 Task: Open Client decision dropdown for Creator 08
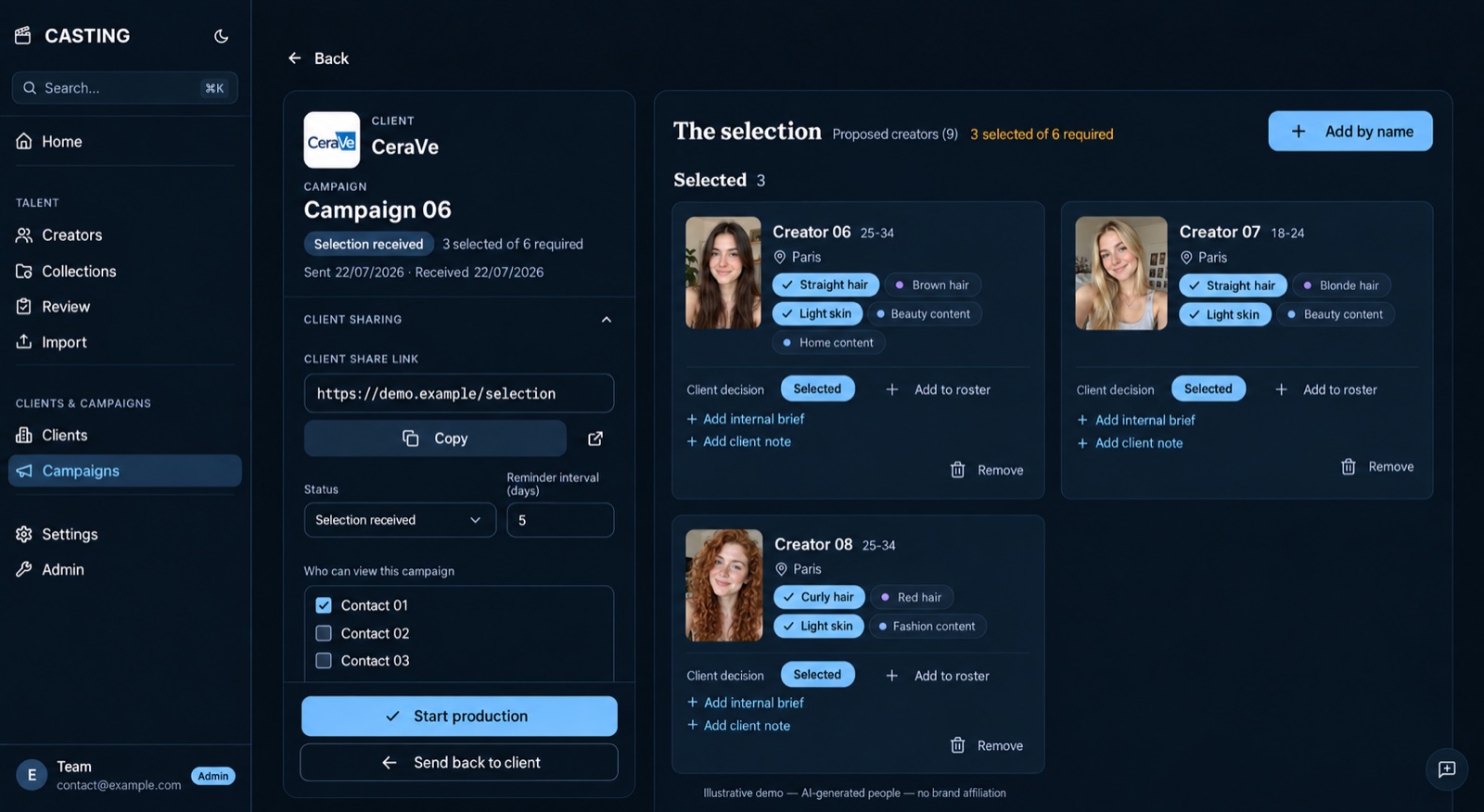click(817, 675)
